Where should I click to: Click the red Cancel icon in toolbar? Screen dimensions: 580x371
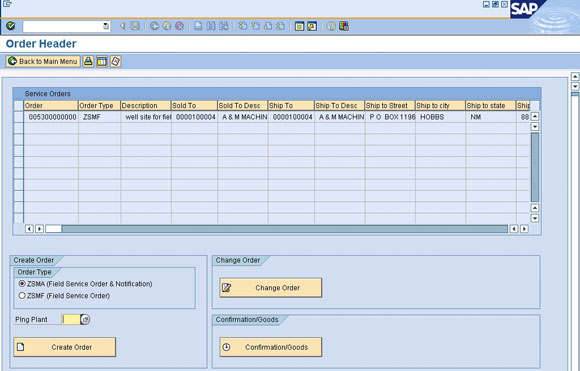tap(179, 26)
